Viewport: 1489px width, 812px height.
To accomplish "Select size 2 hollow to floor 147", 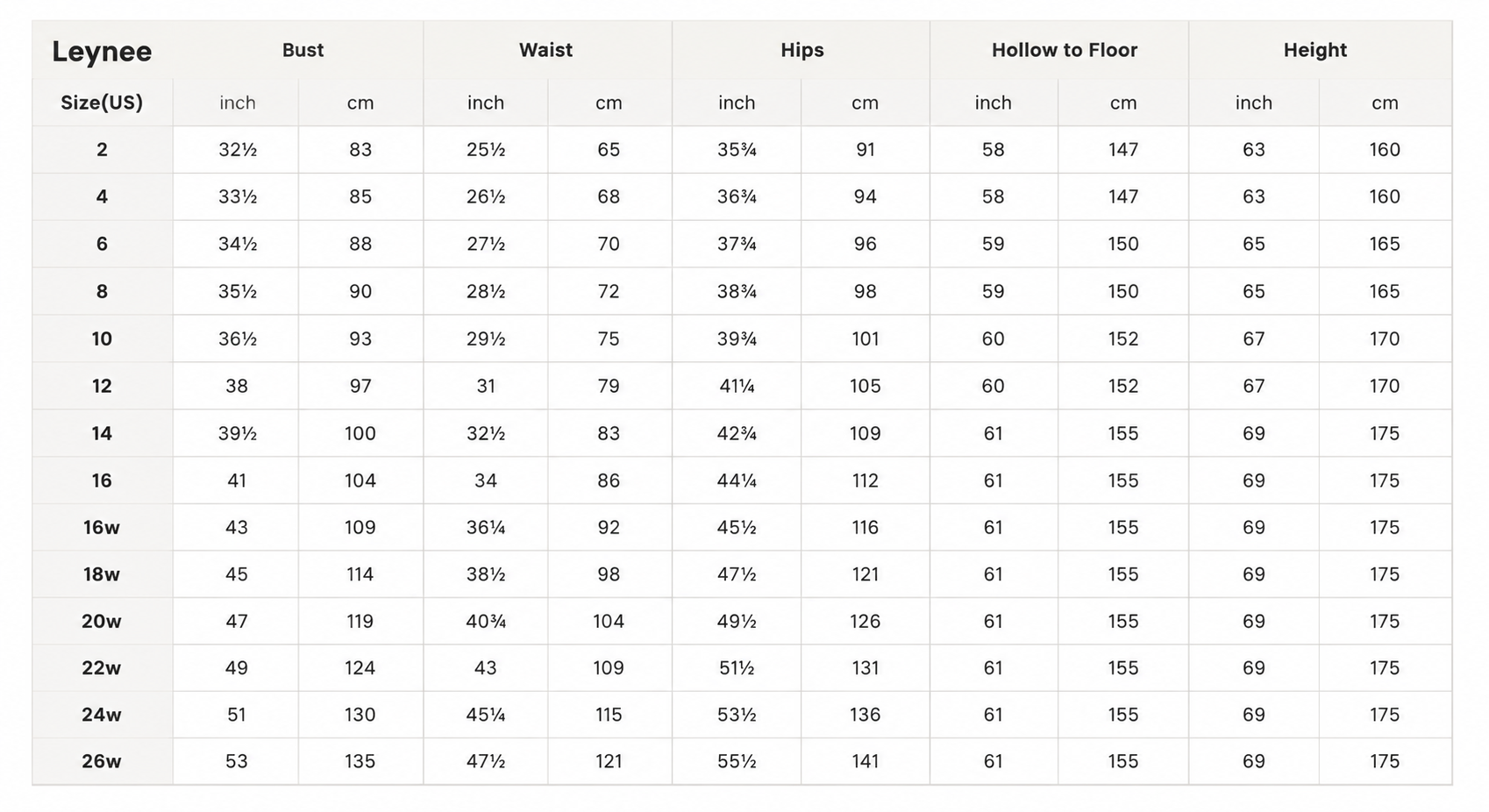I will tap(1123, 149).
